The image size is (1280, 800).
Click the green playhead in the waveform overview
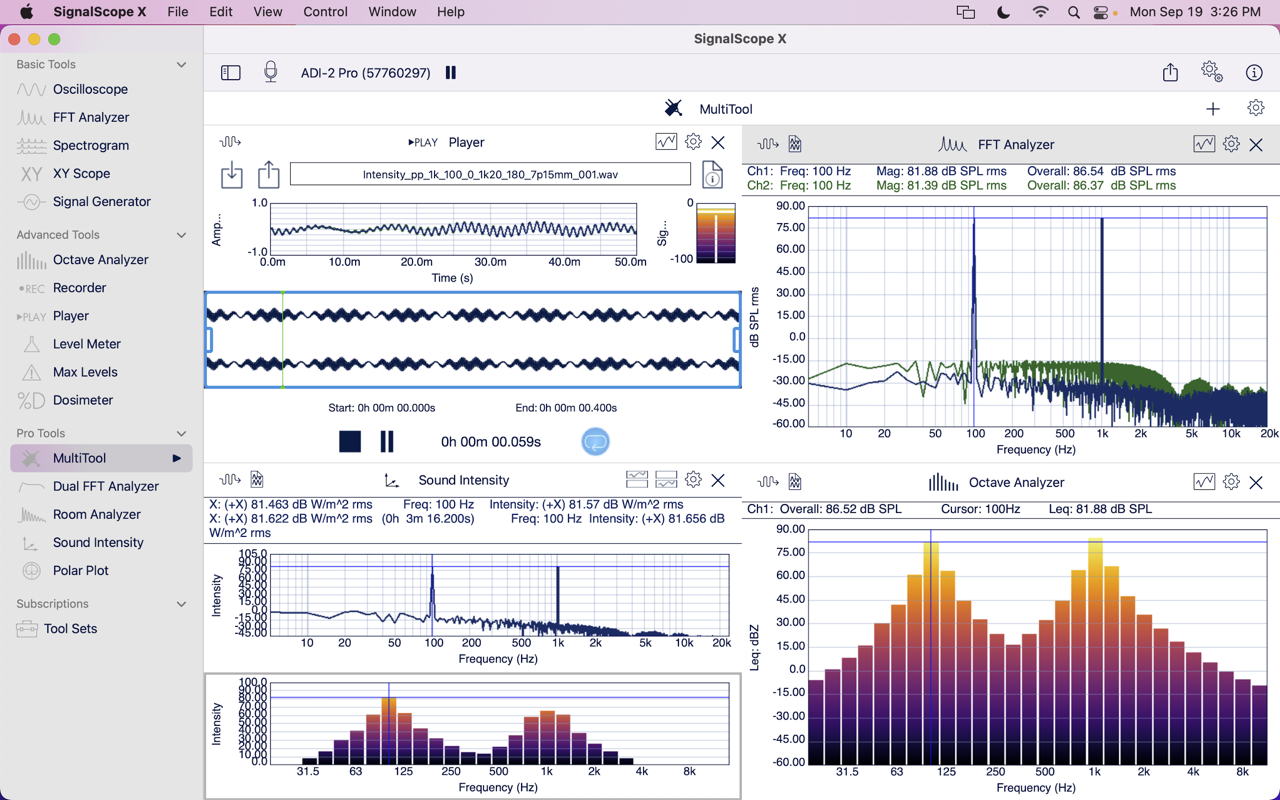pyautogui.click(x=283, y=340)
